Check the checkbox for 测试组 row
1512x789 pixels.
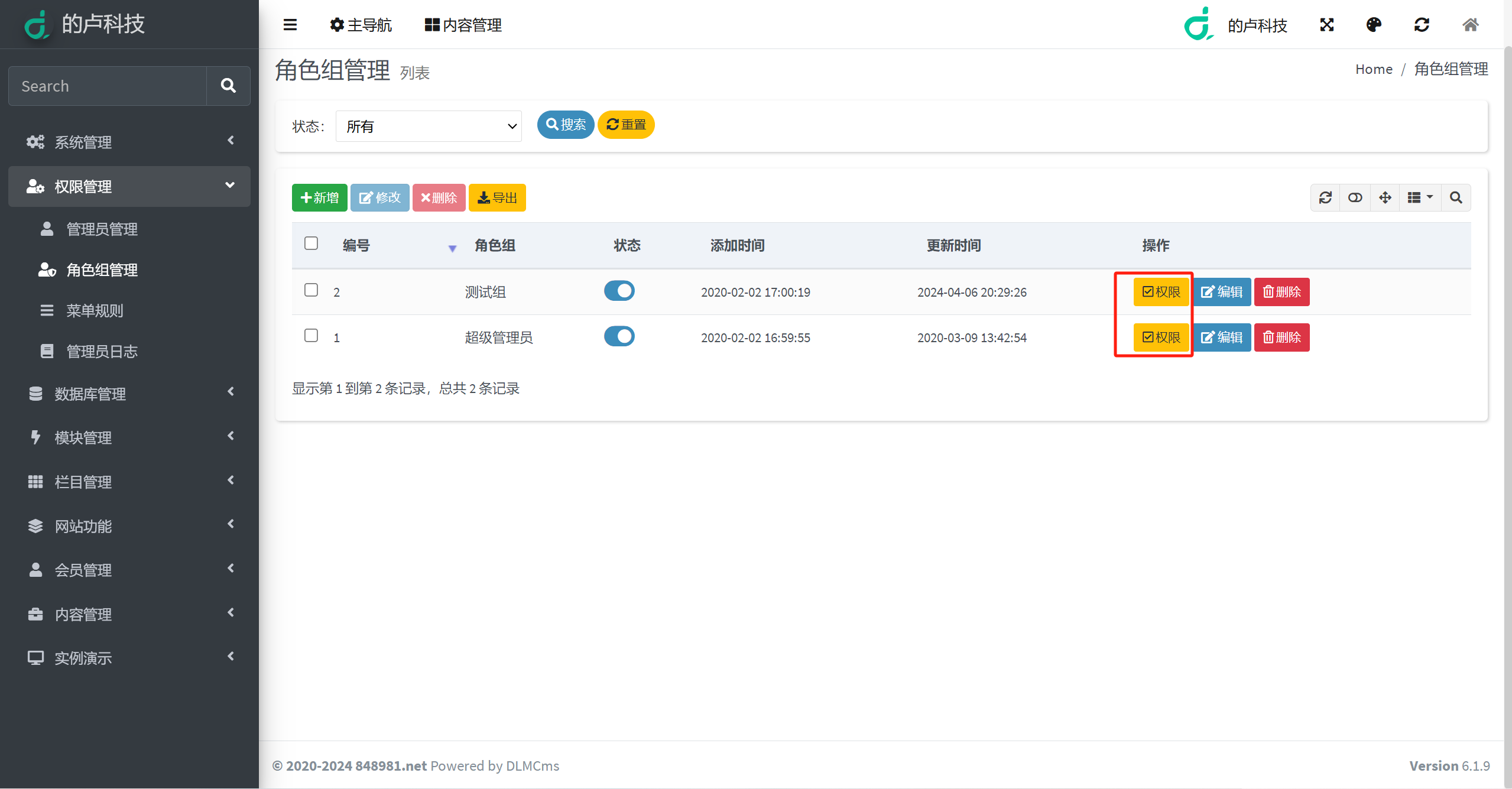tap(311, 290)
